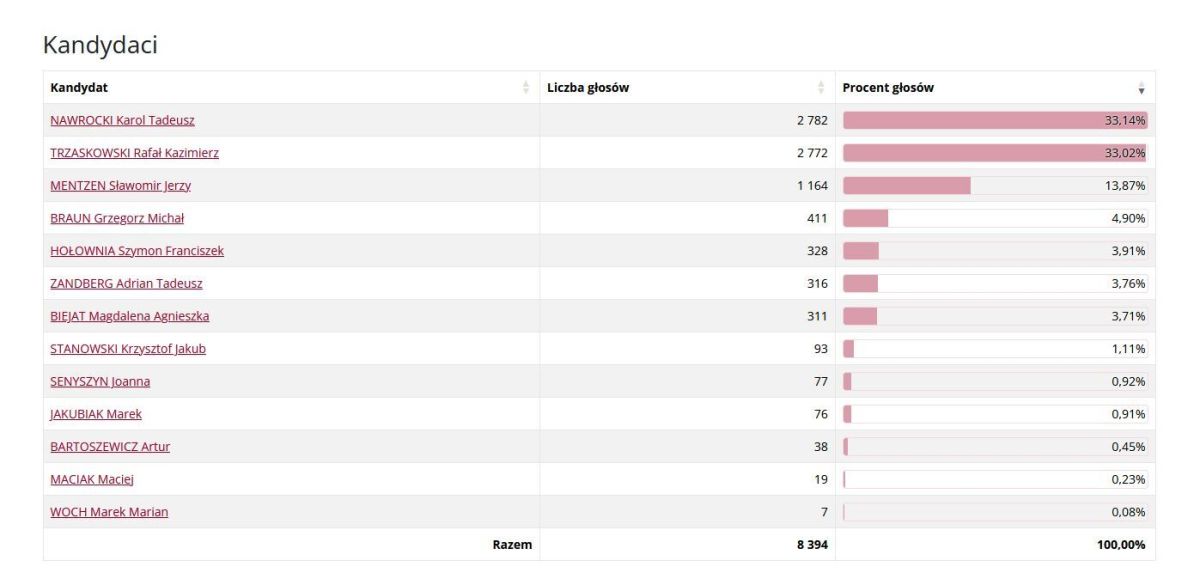This screenshot has width=1200, height=579.
Task: Open NAWROCKI Karol Tadeusz candidate link
Action: pyautogui.click(x=122, y=121)
